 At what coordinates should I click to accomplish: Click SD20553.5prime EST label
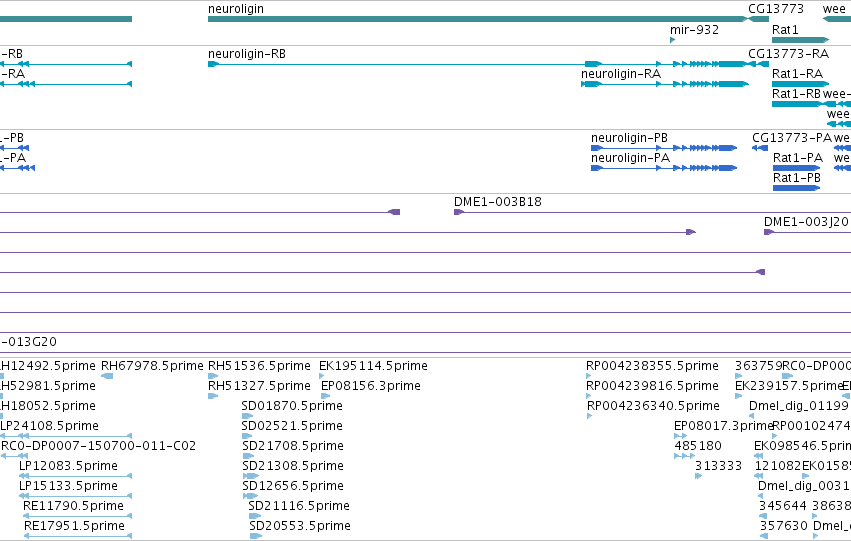pyautogui.click(x=300, y=526)
